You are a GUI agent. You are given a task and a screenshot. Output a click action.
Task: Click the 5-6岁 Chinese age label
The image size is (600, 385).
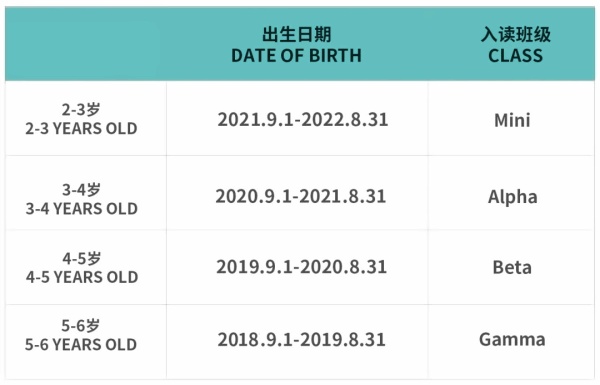click(81, 326)
